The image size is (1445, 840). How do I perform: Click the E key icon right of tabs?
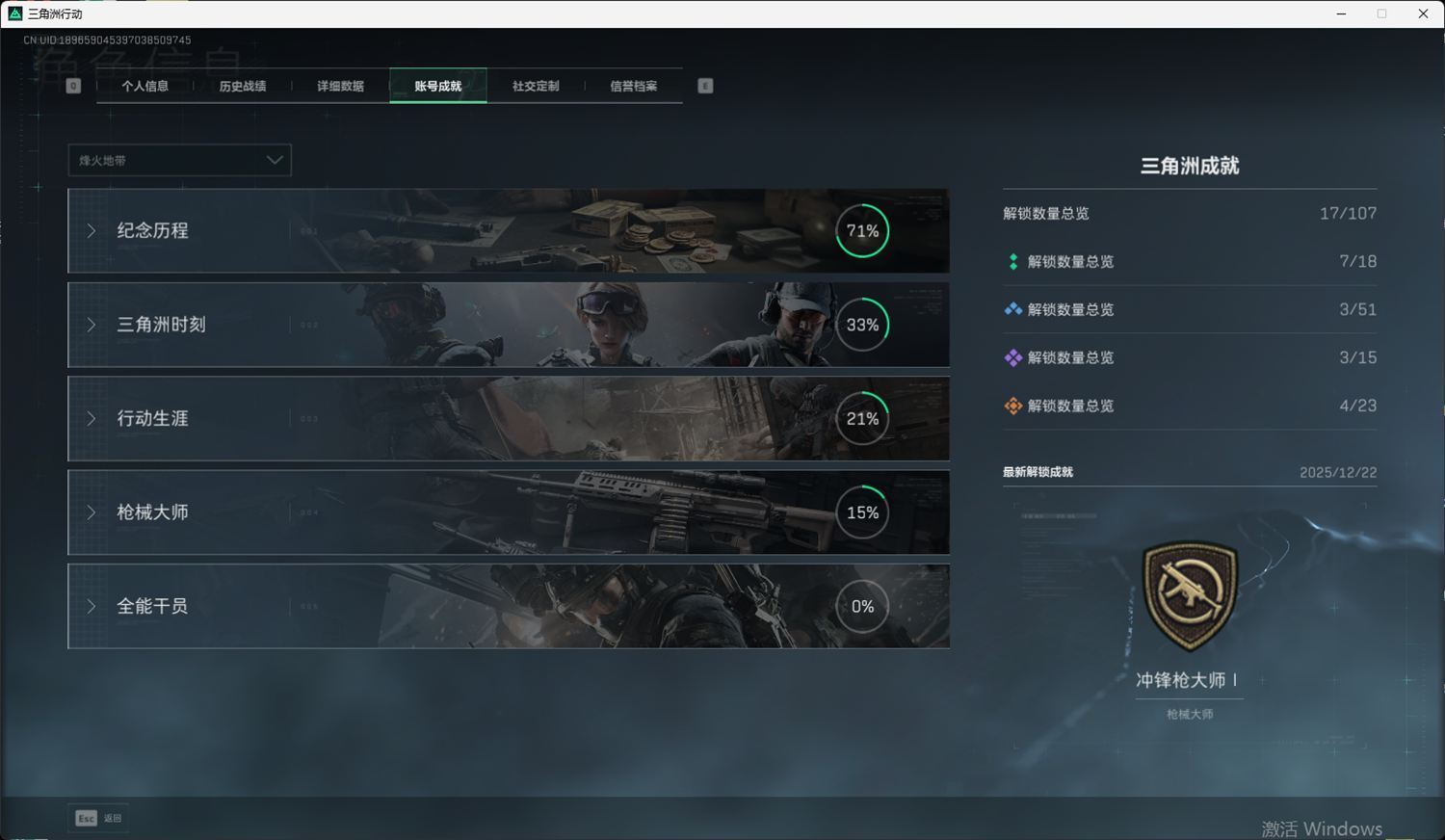click(705, 86)
